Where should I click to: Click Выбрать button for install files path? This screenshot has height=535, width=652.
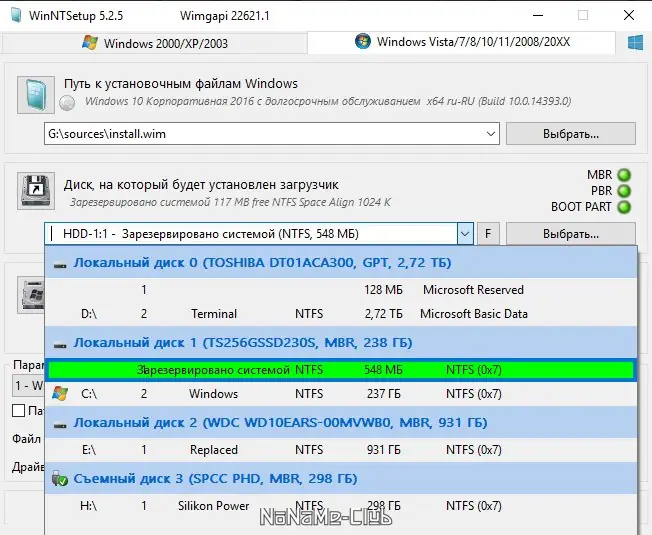pos(570,134)
